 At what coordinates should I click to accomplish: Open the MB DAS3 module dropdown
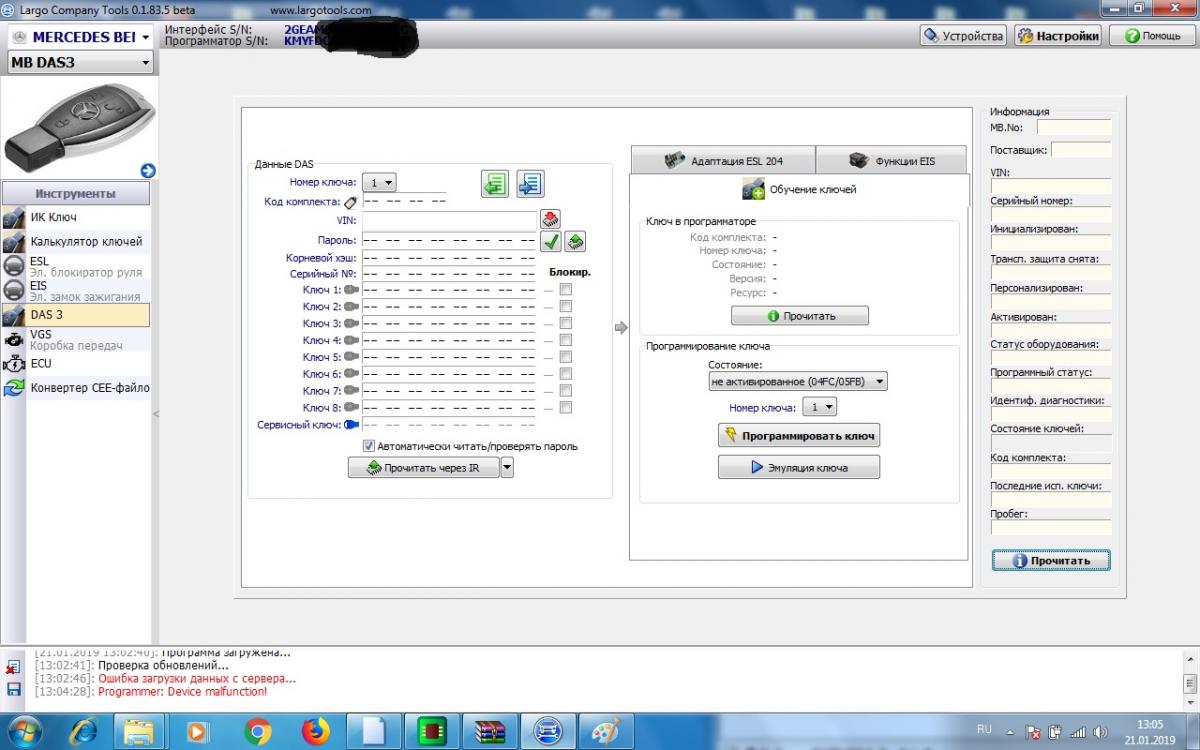(80, 62)
